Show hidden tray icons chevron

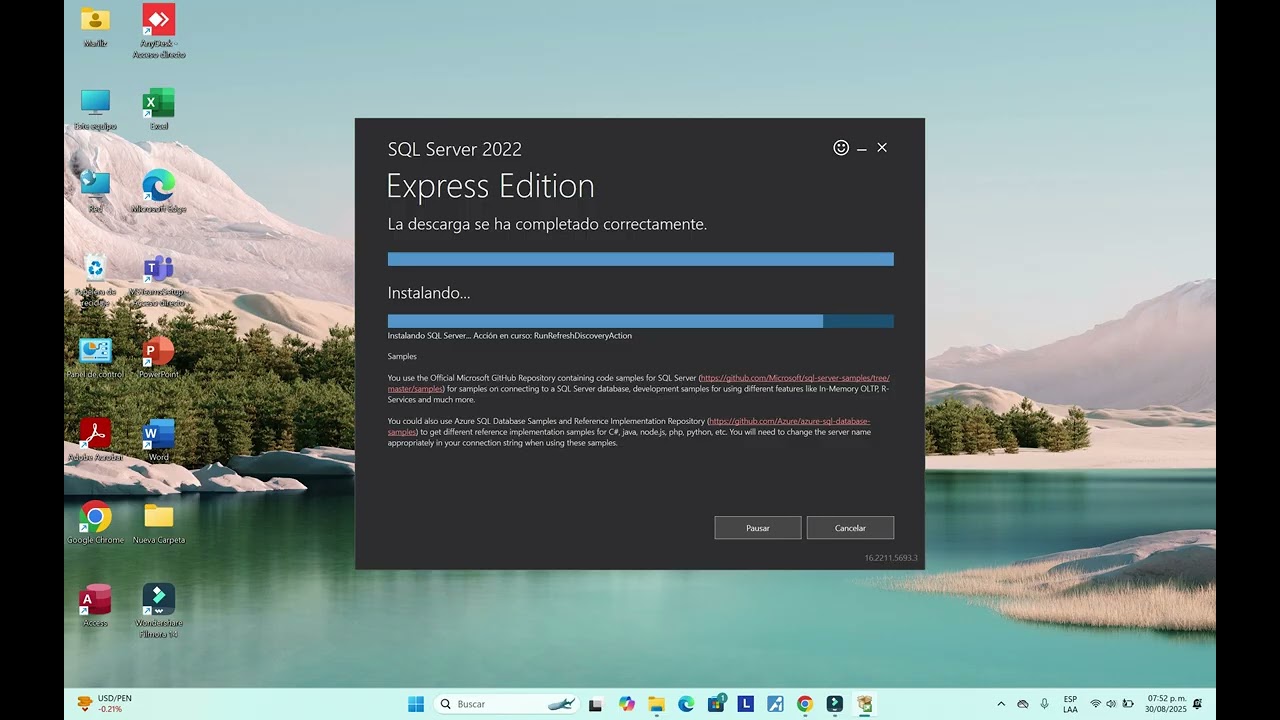(1001, 704)
